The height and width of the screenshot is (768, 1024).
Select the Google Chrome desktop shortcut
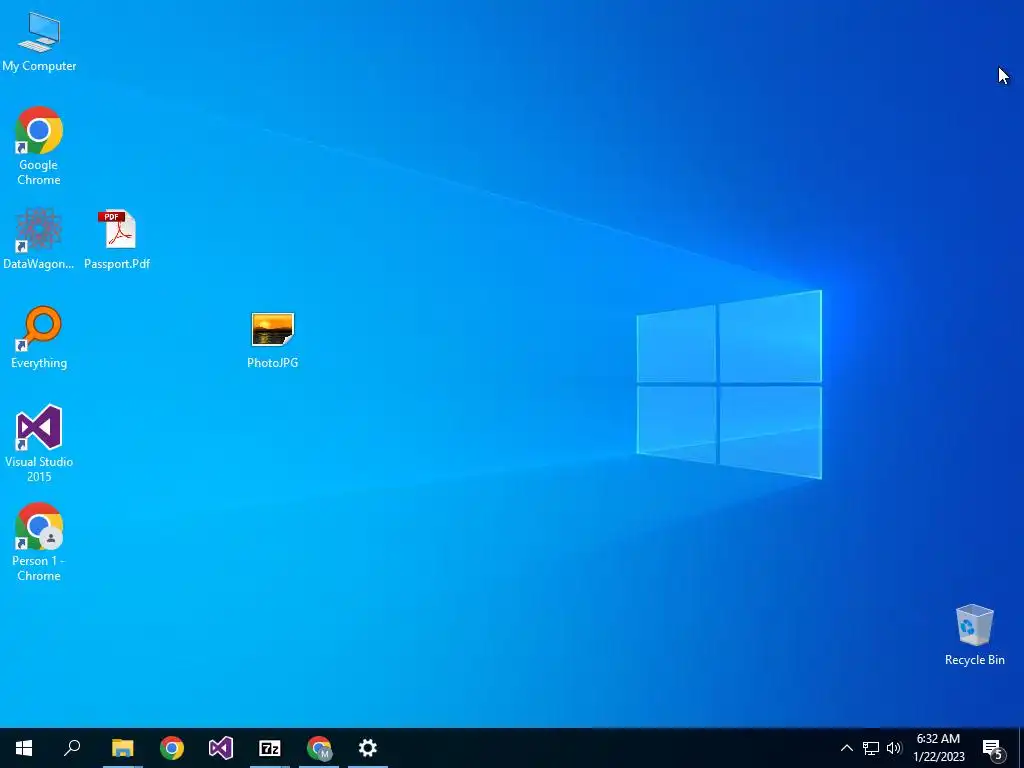coord(39,145)
